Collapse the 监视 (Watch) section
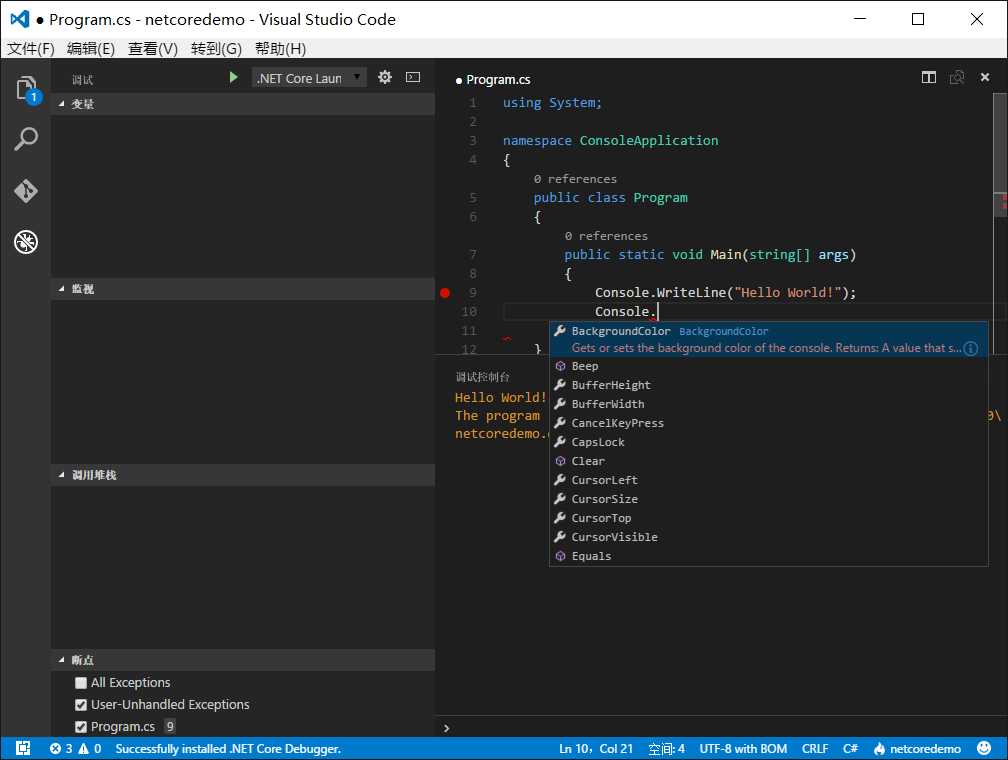The image size is (1008, 760). pyautogui.click(x=243, y=289)
